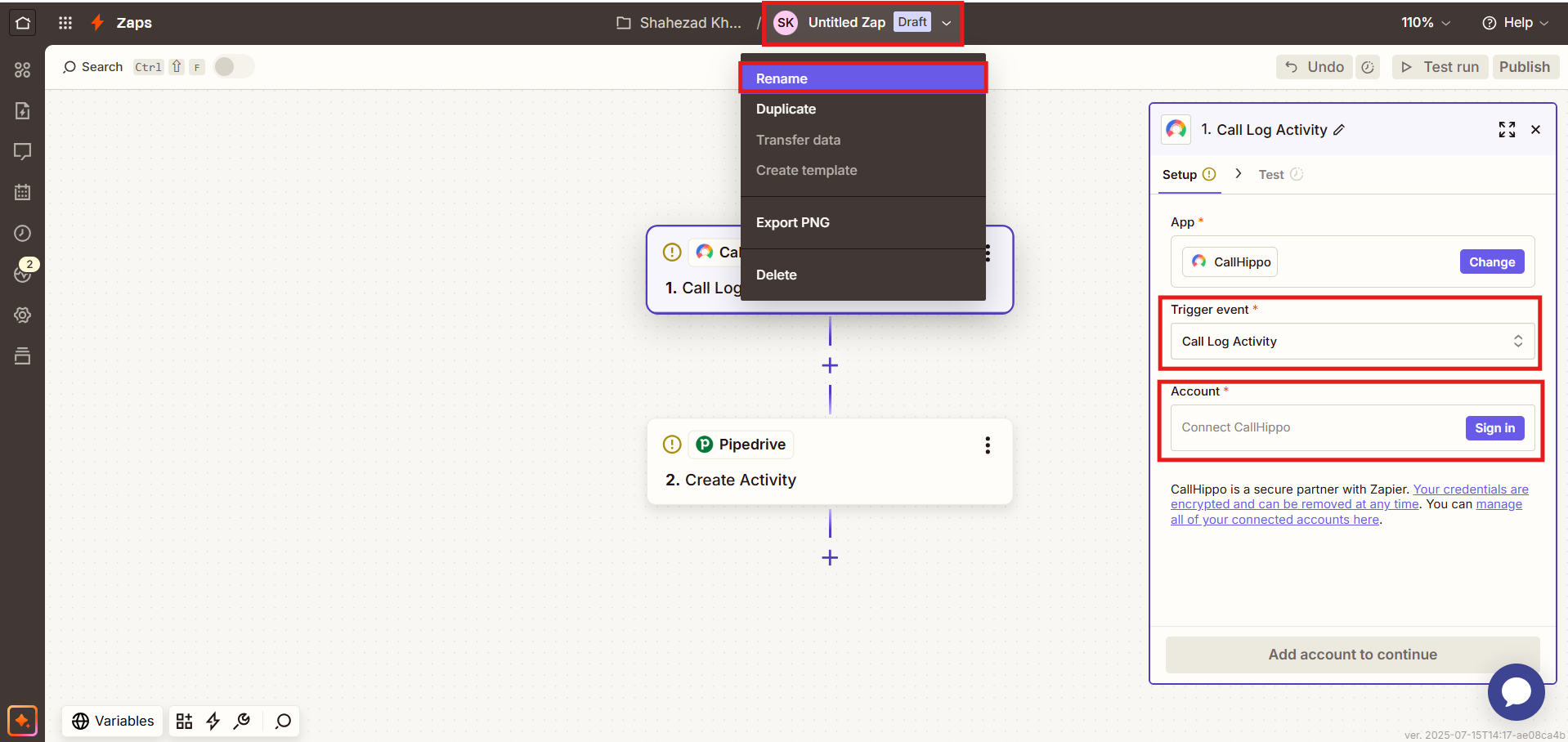Open the calendar icon in left sidebar
This screenshot has height=742, width=1568.
23,192
